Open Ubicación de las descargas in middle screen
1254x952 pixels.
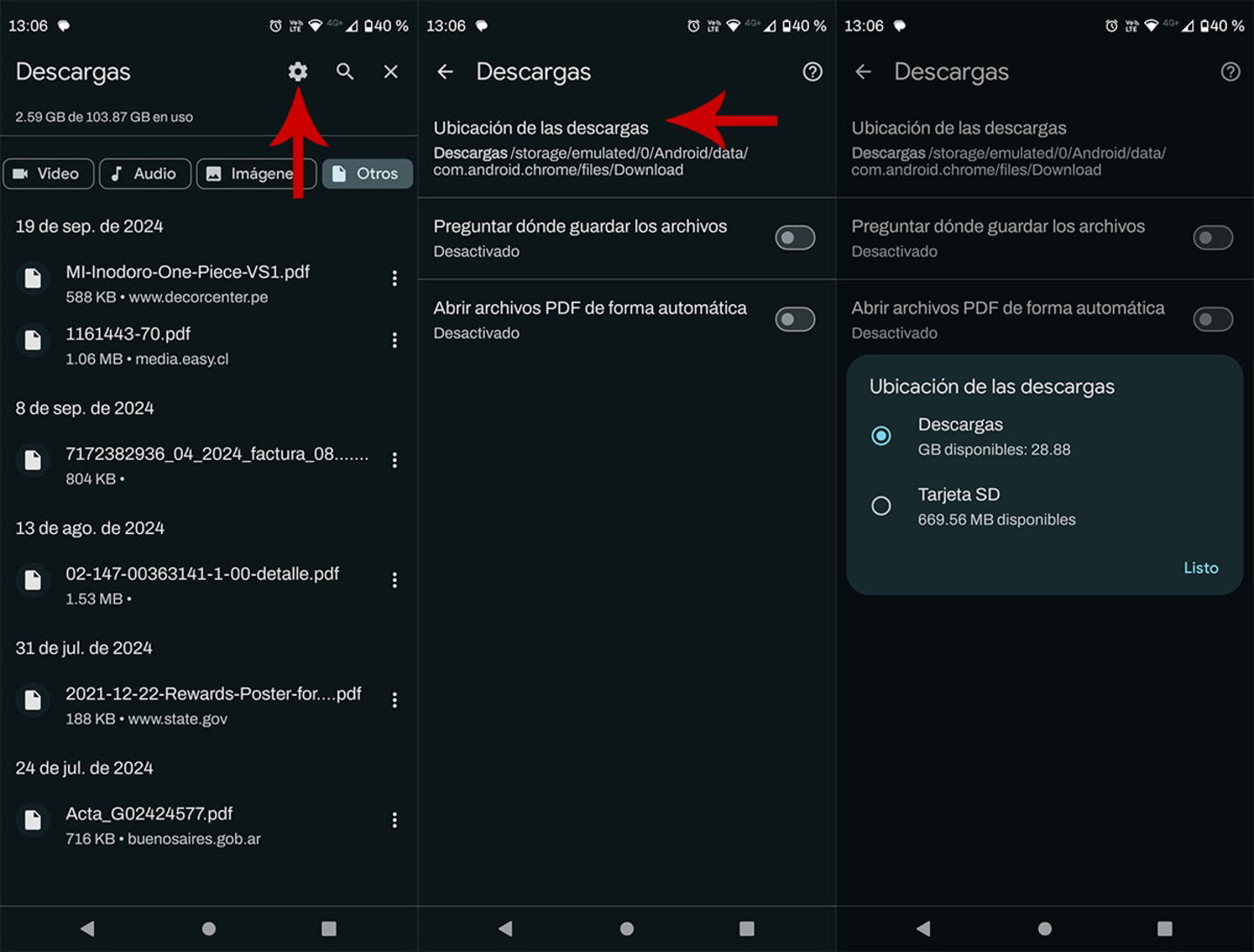coord(627,148)
